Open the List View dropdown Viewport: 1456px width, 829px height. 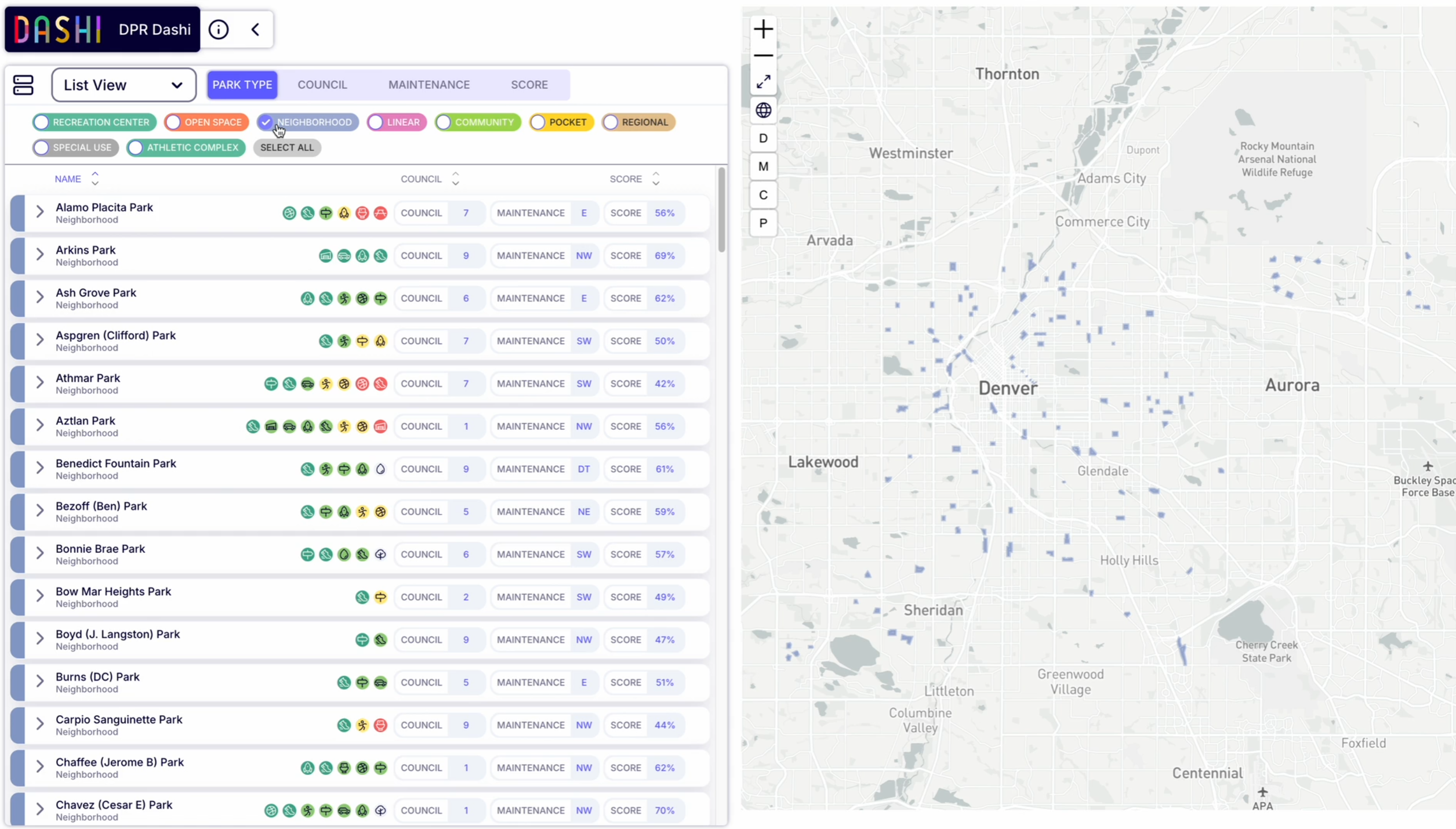coord(124,85)
